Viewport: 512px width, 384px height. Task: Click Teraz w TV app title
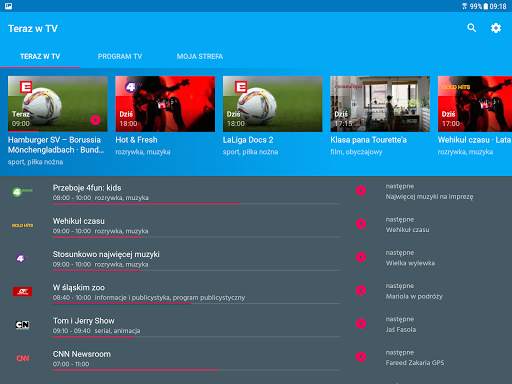33,28
